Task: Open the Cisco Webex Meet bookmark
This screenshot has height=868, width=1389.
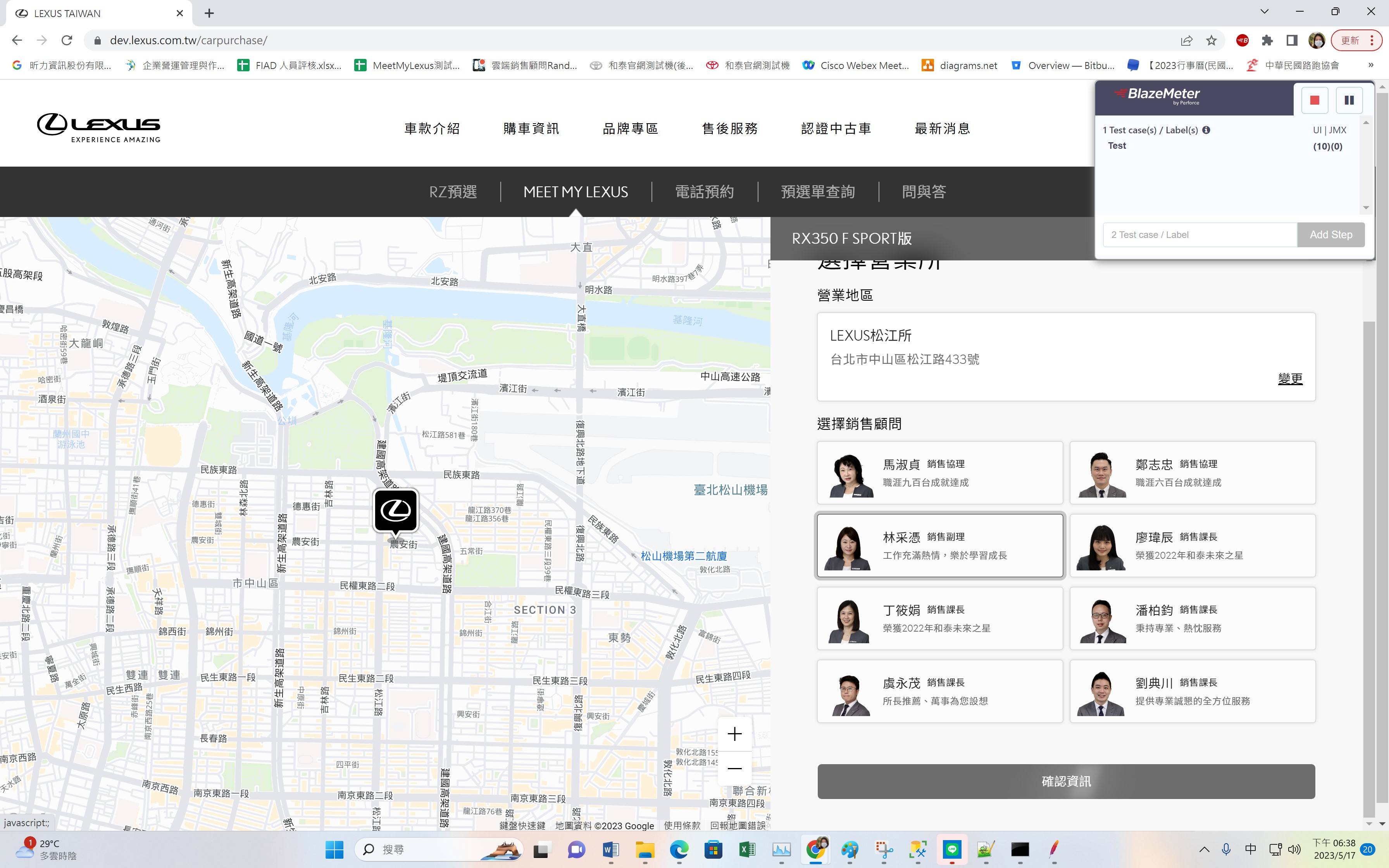Action: pyautogui.click(x=855, y=65)
